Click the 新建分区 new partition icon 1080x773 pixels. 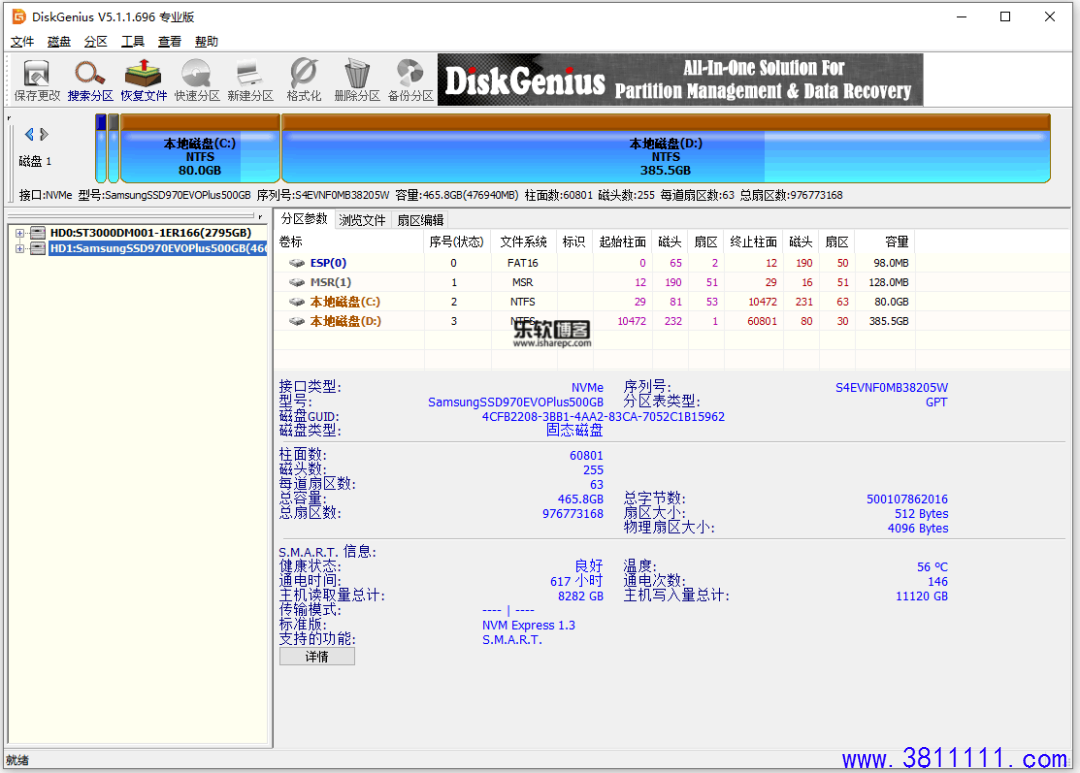click(x=250, y=80)
